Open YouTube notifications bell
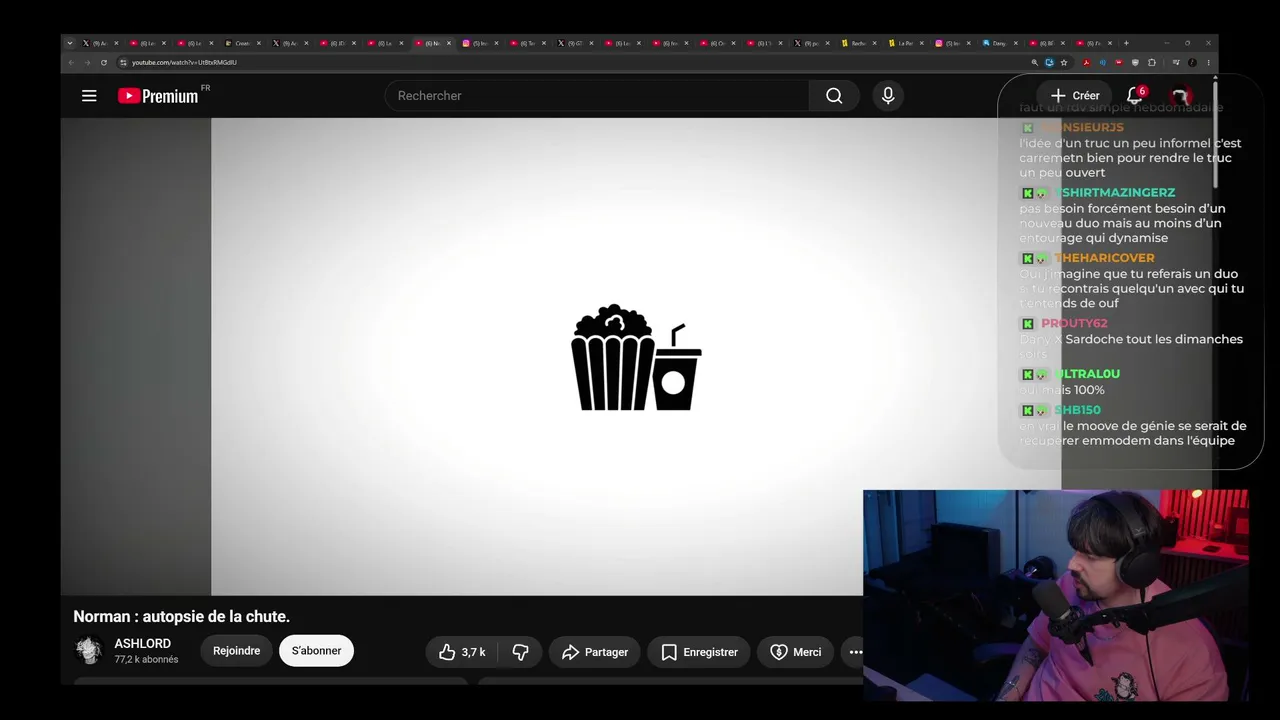The height and width of the screenshot is (720, 1280). (x=1135, y=96)
